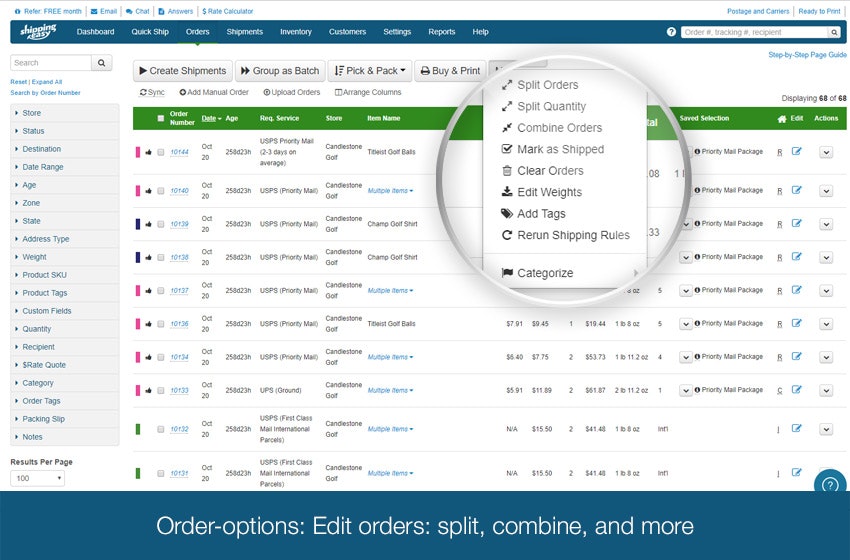
Task: Click info icon beside order 10144 Priority Mail Package
Action: (x=697, y=152)
